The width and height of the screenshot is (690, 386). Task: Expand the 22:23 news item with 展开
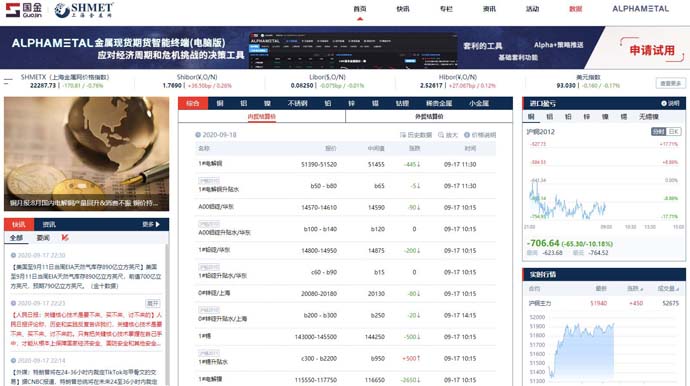pyautogui.click(x=153, y=303)
